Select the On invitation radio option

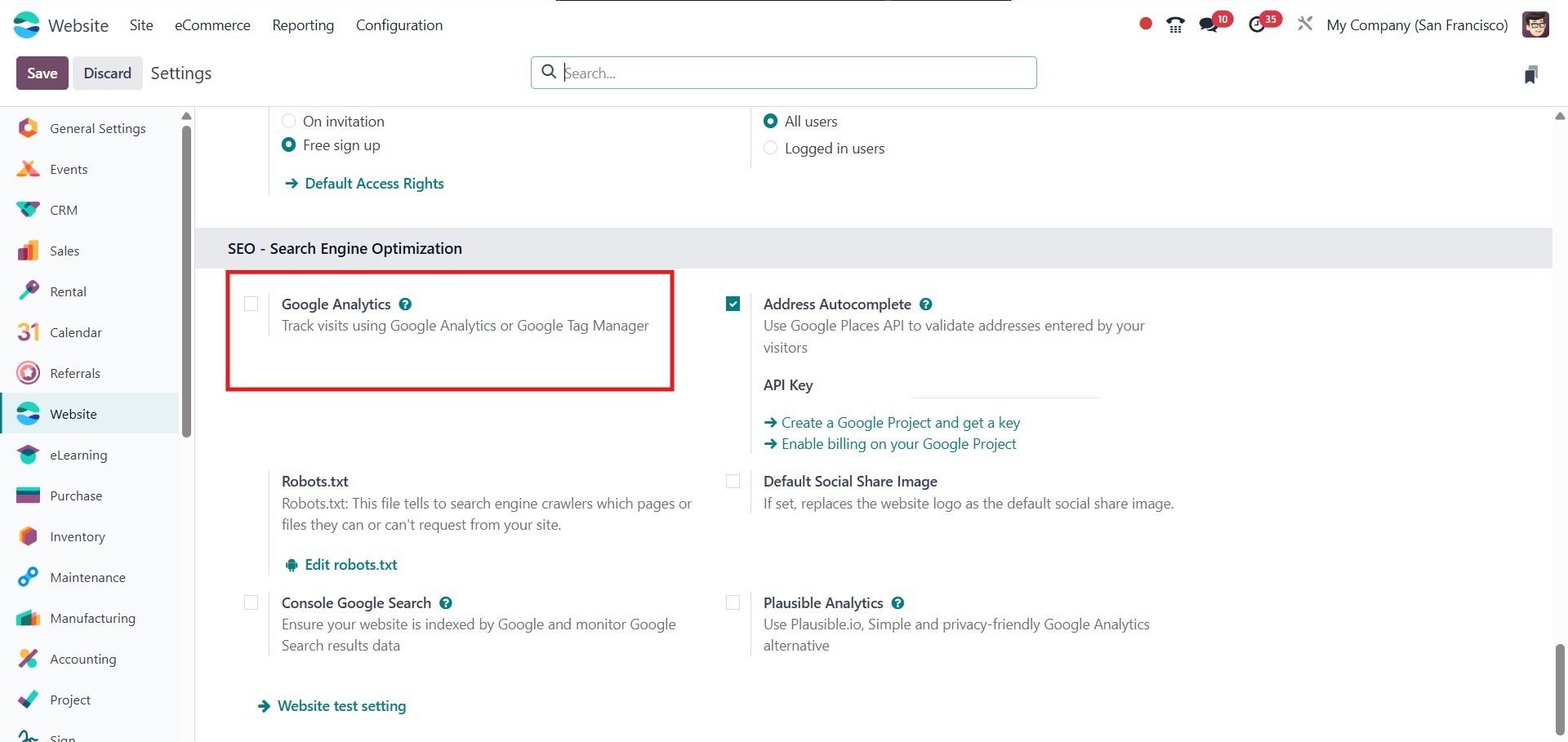tap(288, 121)
